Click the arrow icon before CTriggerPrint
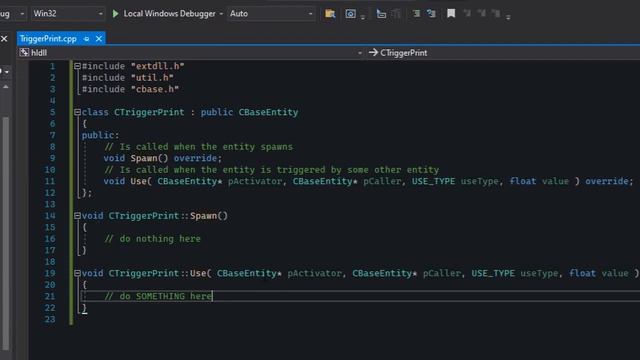The width and height of the screenshot is (640, 360). click(373, 53)
